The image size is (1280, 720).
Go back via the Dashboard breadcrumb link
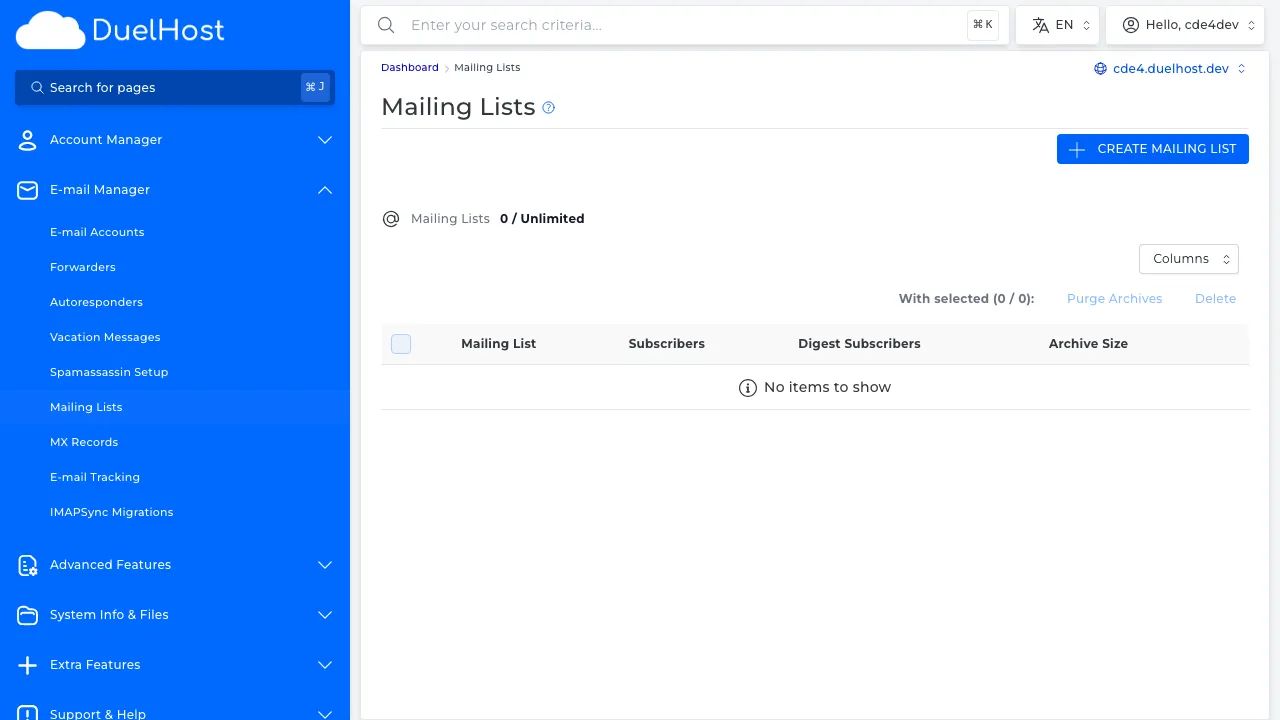pyautogui.click(x=409, y=67)
